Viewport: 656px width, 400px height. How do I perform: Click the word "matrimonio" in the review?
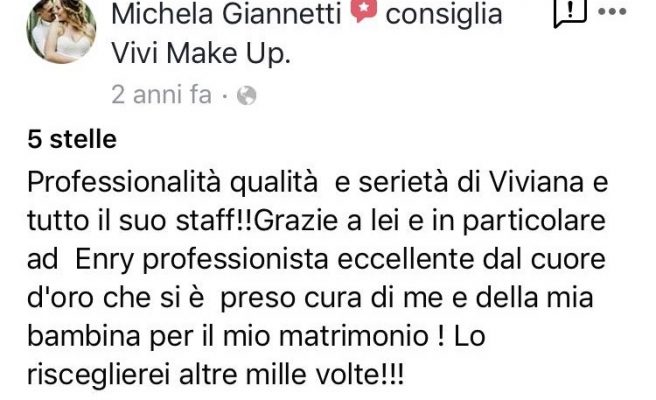354,336
